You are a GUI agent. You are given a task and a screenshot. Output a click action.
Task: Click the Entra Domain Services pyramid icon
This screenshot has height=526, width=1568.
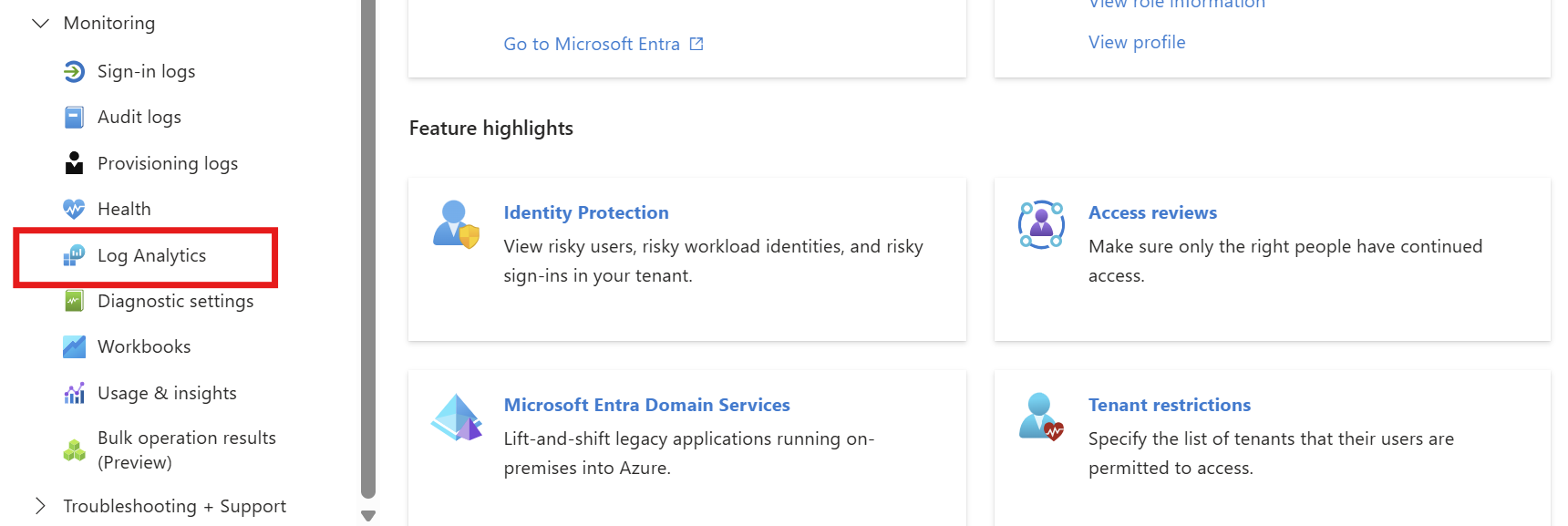pyautogui.click(x=456, y=418)
